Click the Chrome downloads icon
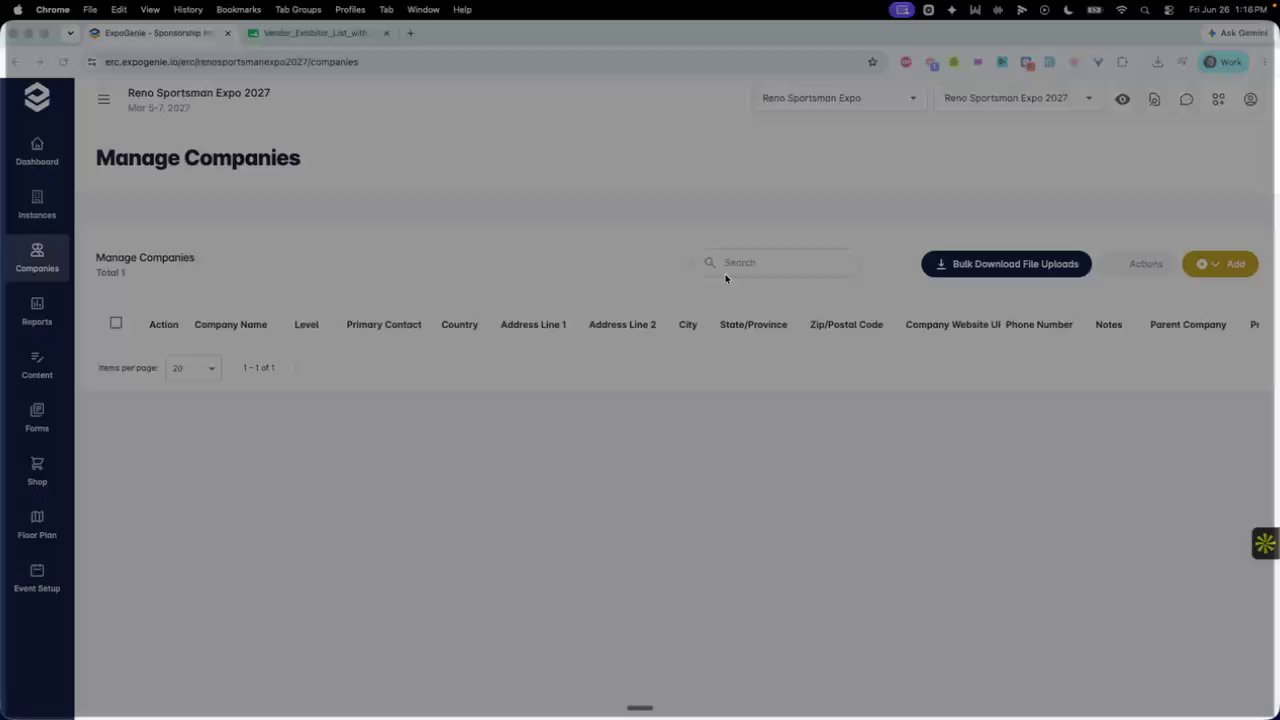This screenshot has height=720, width=1280. pos(1157,62)
